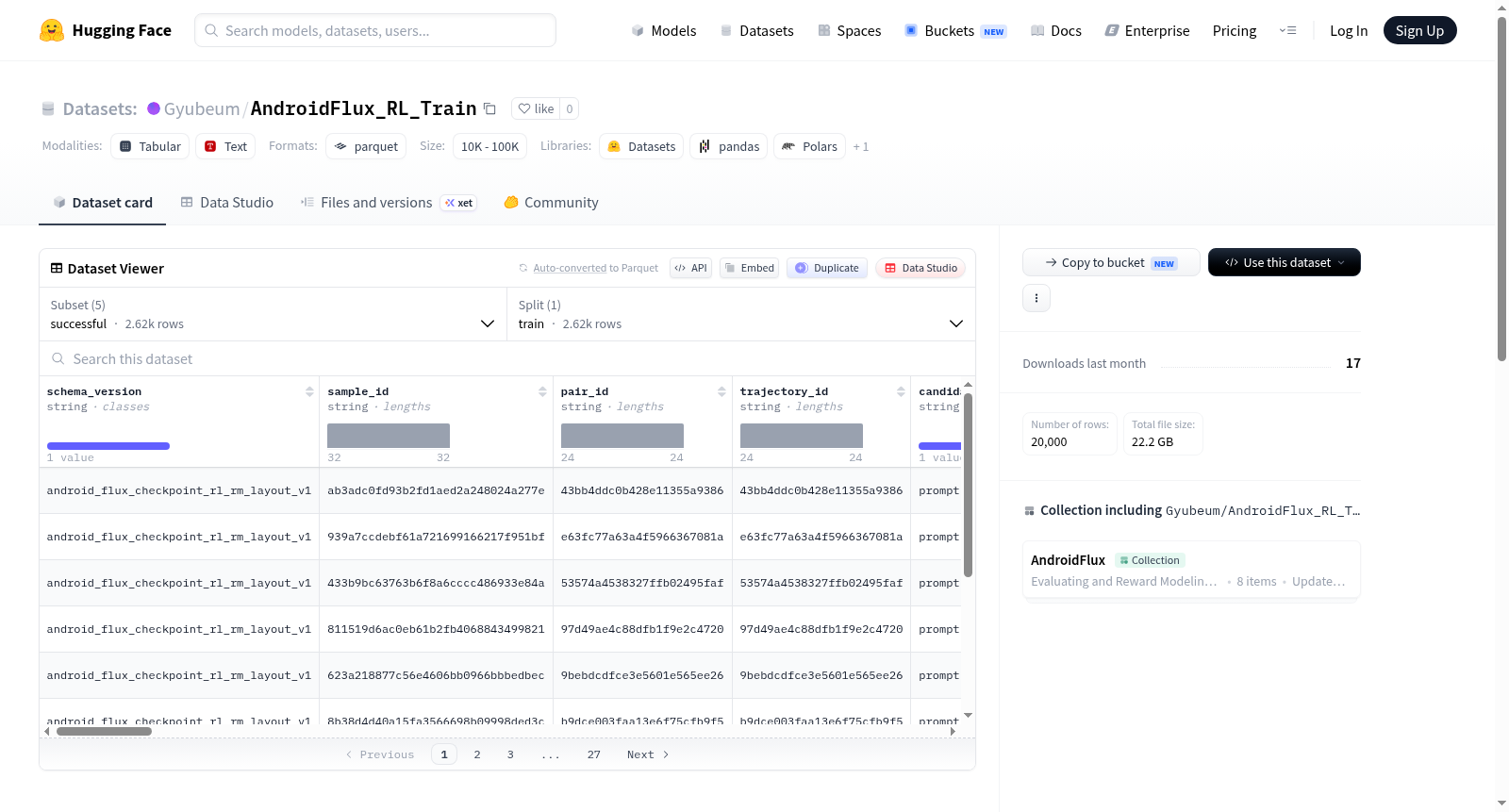Open the navigation overflow menu icon
The width and height of the screenshot is (1509, 812).
coord(1287,30)
